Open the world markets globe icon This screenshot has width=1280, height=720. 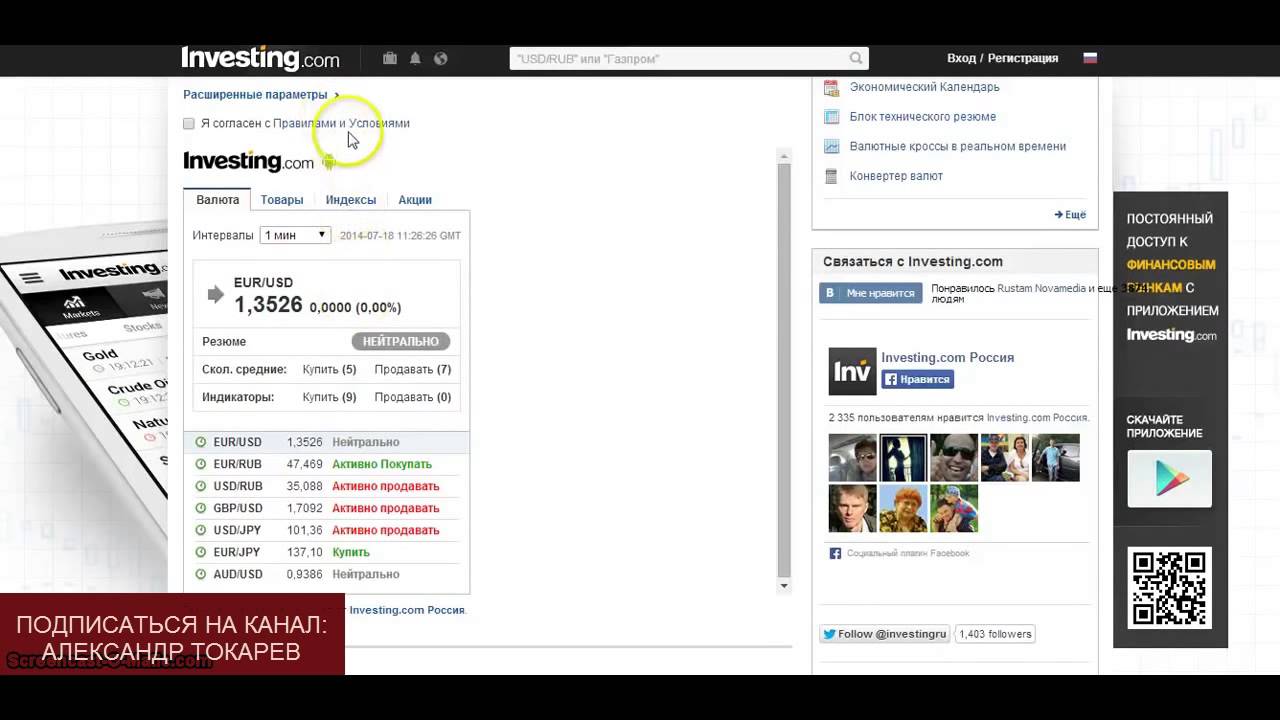click(440, 58)
